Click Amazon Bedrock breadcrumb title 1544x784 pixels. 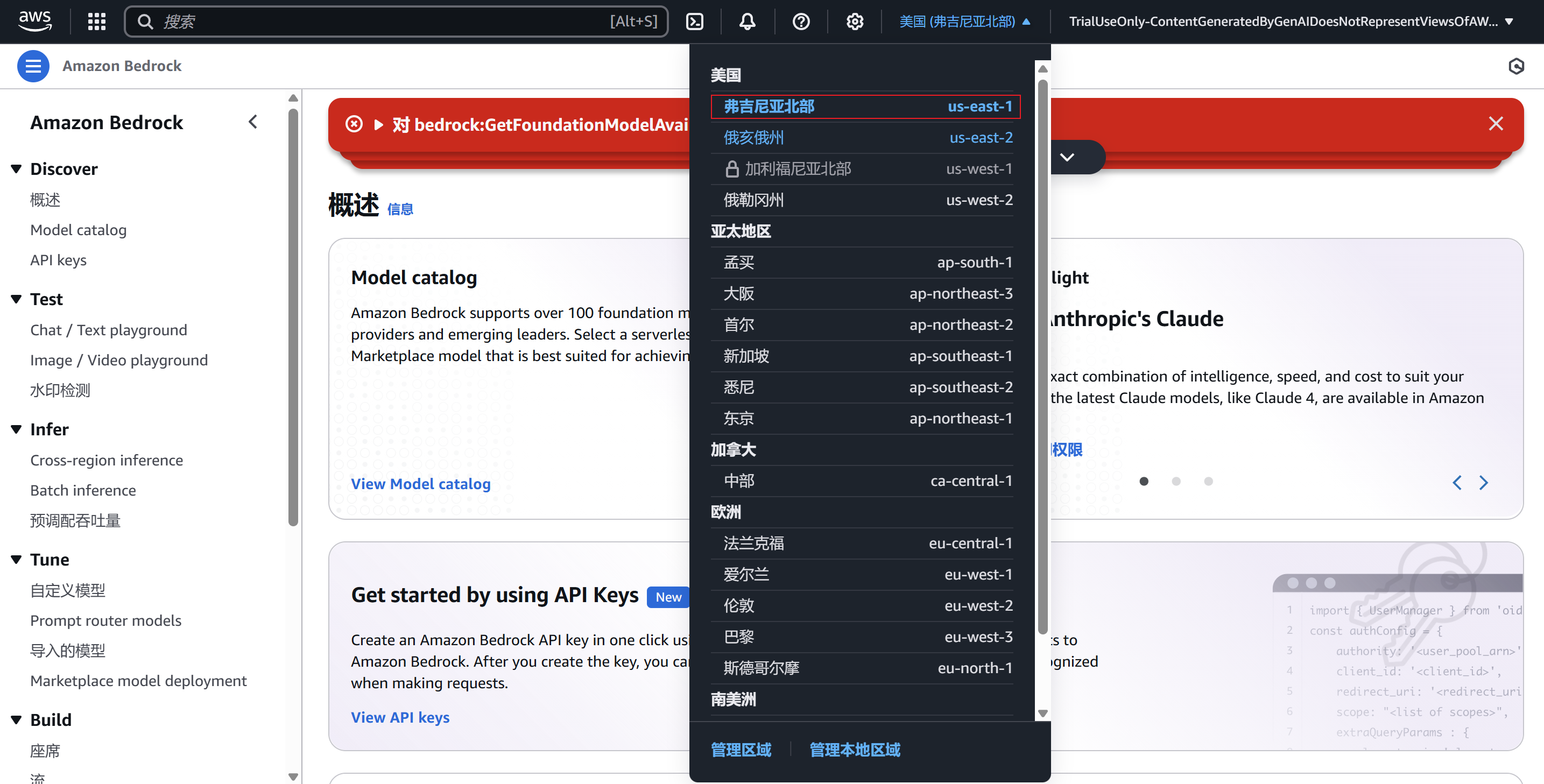click(122, 66)
